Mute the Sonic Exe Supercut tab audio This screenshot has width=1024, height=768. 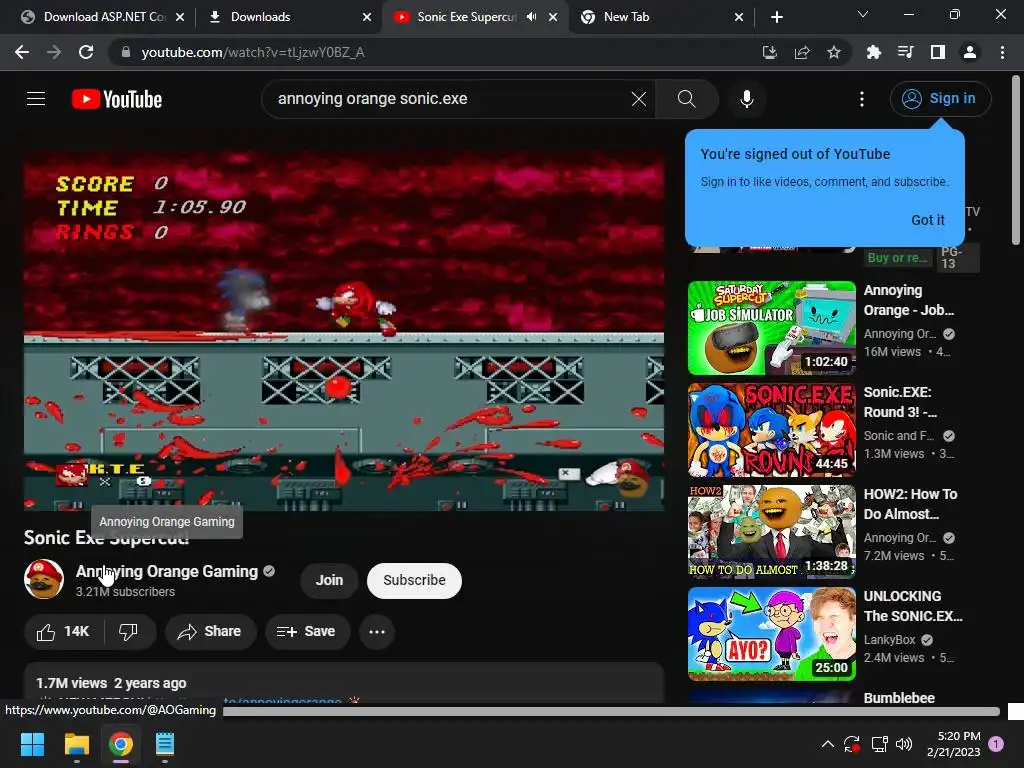click(532, 17)
